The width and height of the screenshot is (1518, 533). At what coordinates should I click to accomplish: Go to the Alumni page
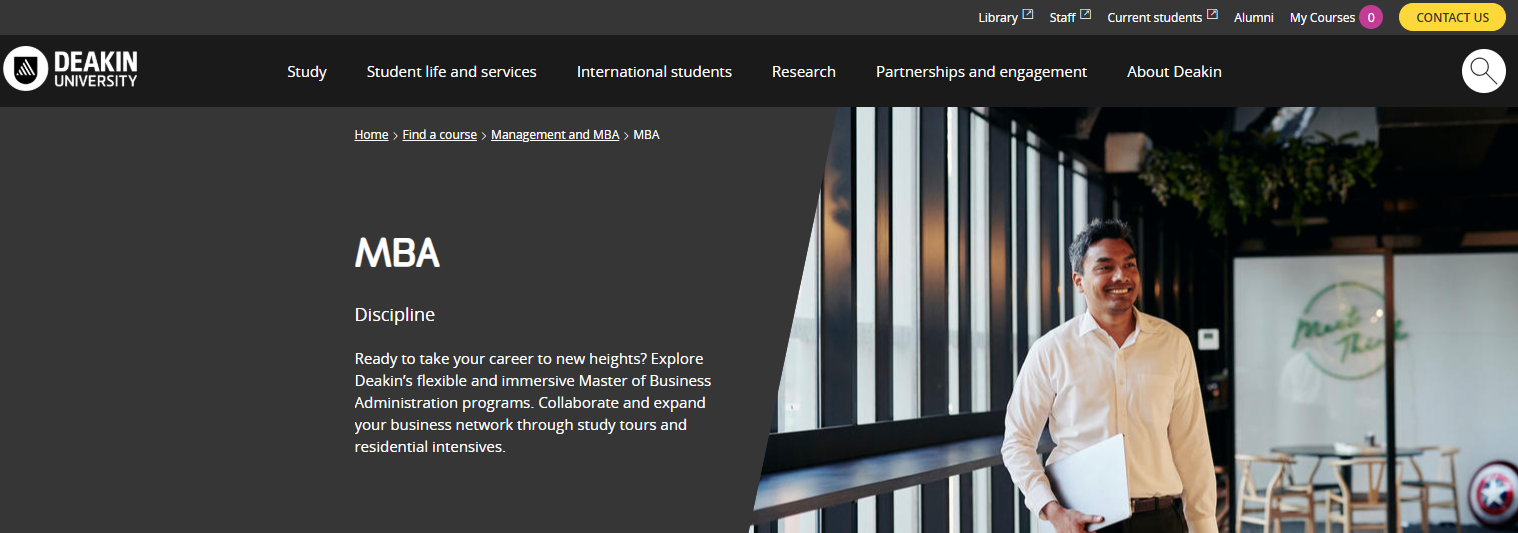point(1254,18)
